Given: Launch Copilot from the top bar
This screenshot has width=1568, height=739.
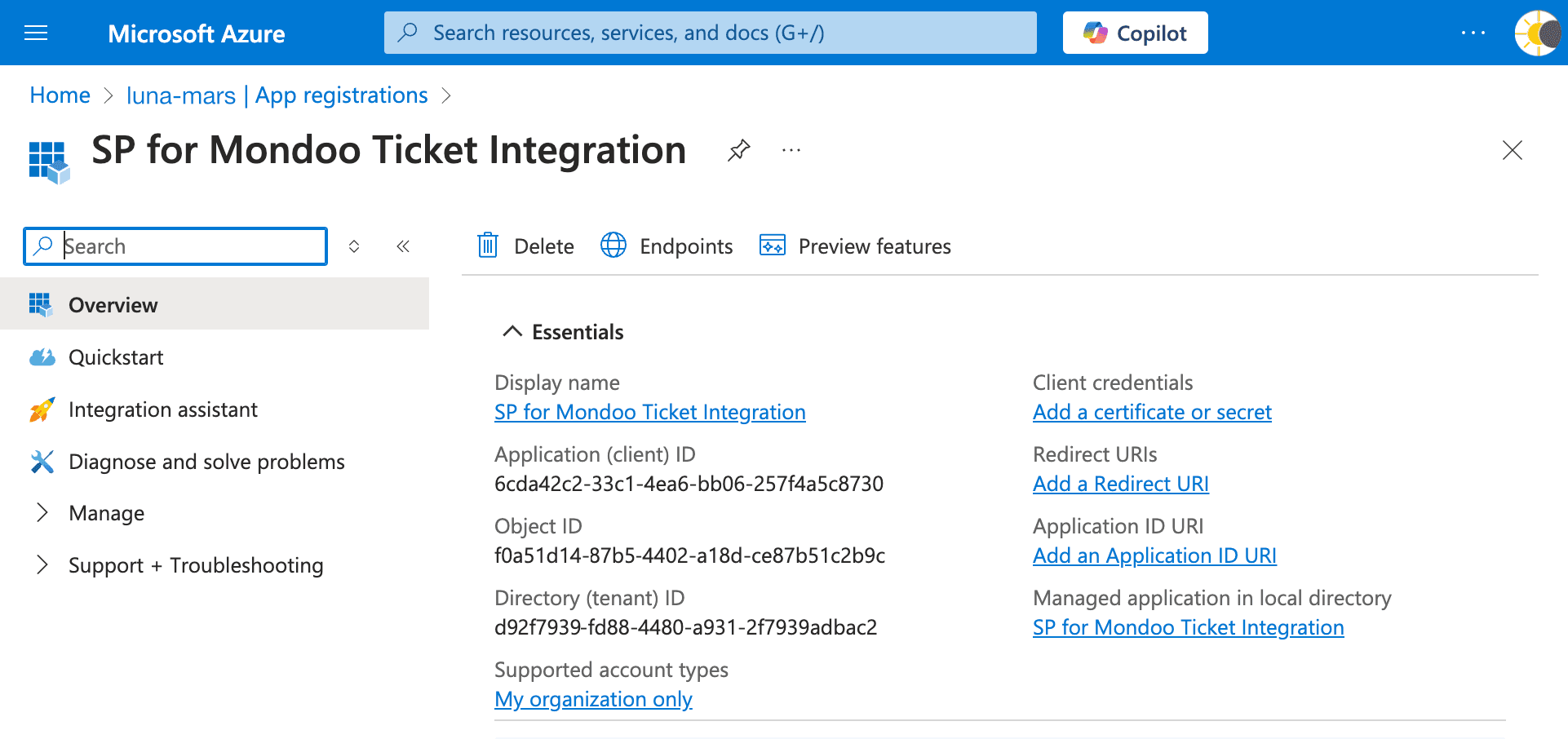Looking at the screenshot, I should tap(1135, 33).
